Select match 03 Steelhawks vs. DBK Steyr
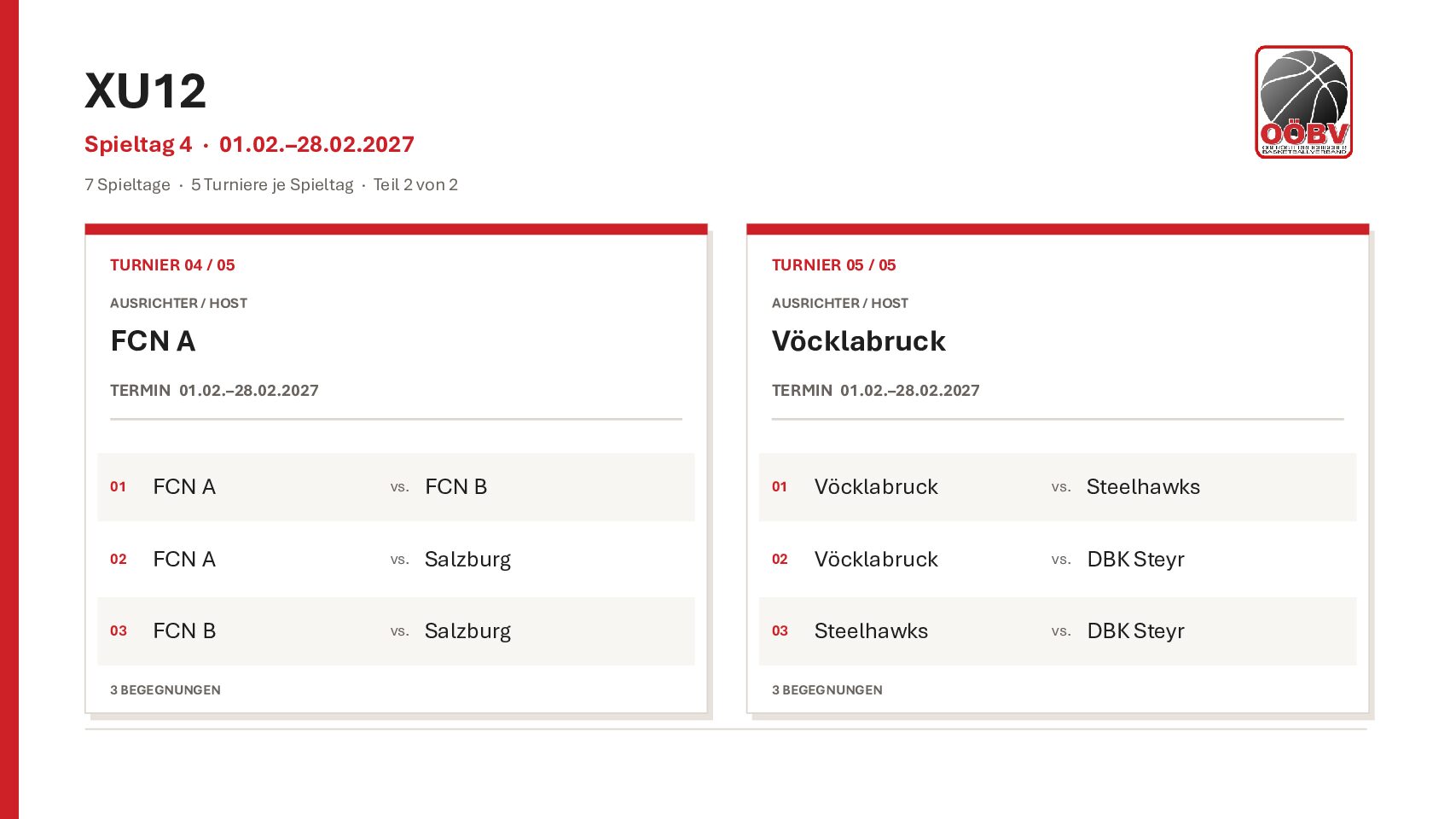This screenshot has width=1456, height=819. tap(1058, 631)
